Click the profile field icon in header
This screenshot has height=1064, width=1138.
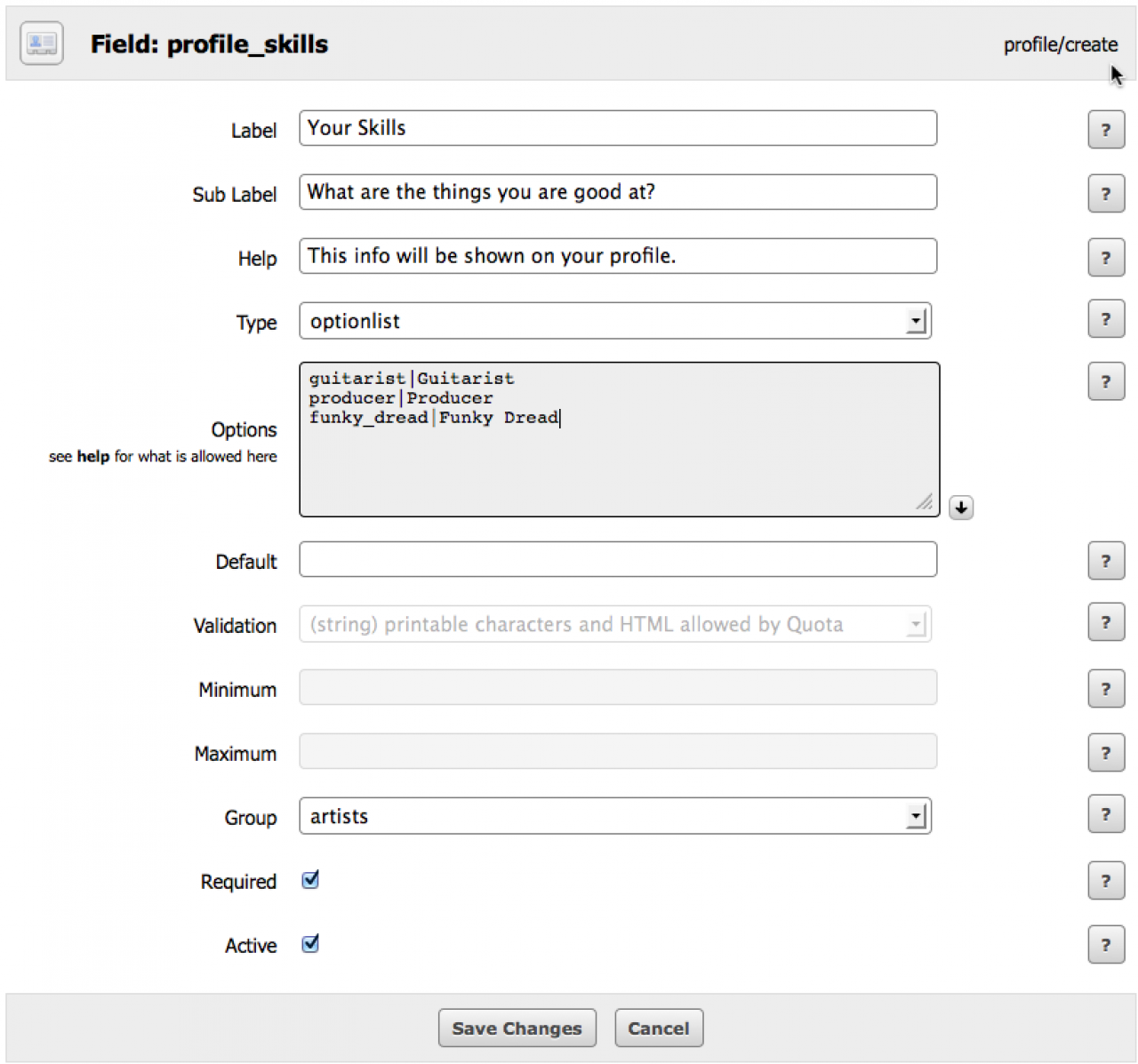[x=41, y=44]
